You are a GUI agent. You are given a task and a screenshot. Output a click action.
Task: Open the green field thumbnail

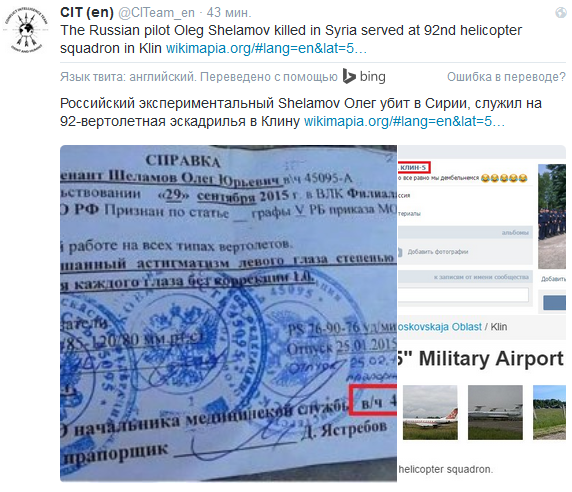coord(549,412)
